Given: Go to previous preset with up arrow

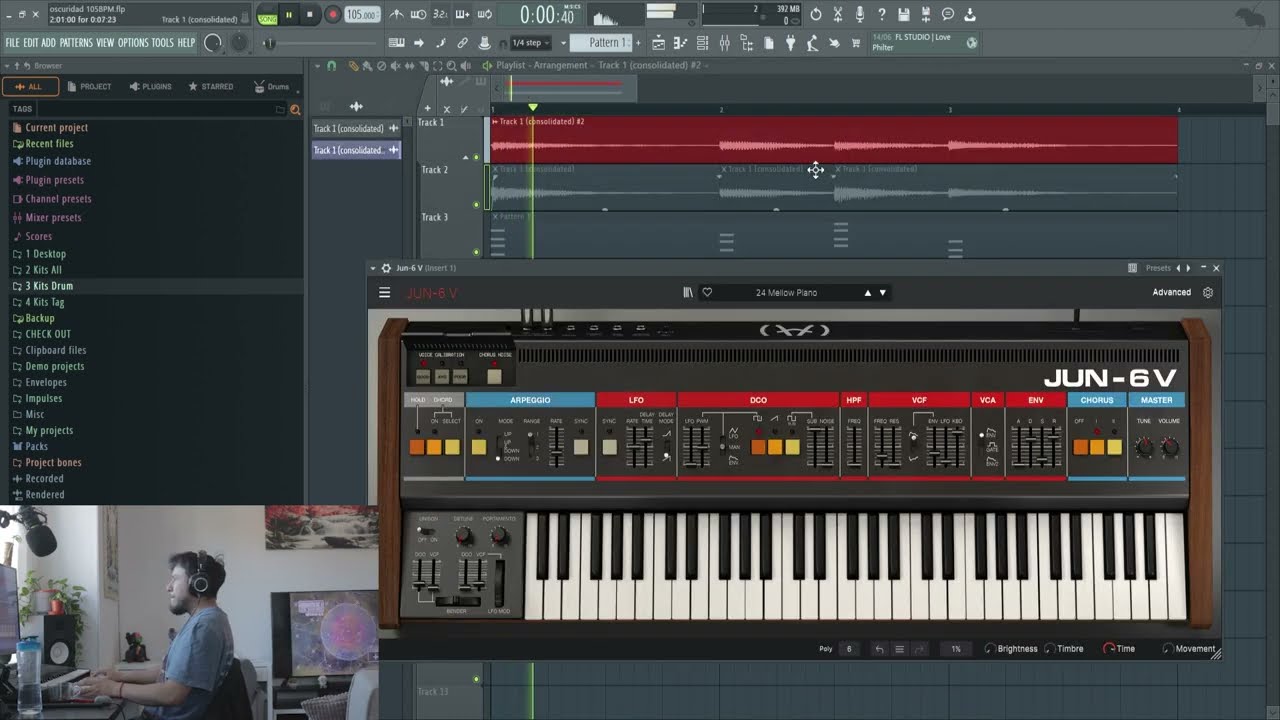Looking at the screenshot, I should click(867, 293).
